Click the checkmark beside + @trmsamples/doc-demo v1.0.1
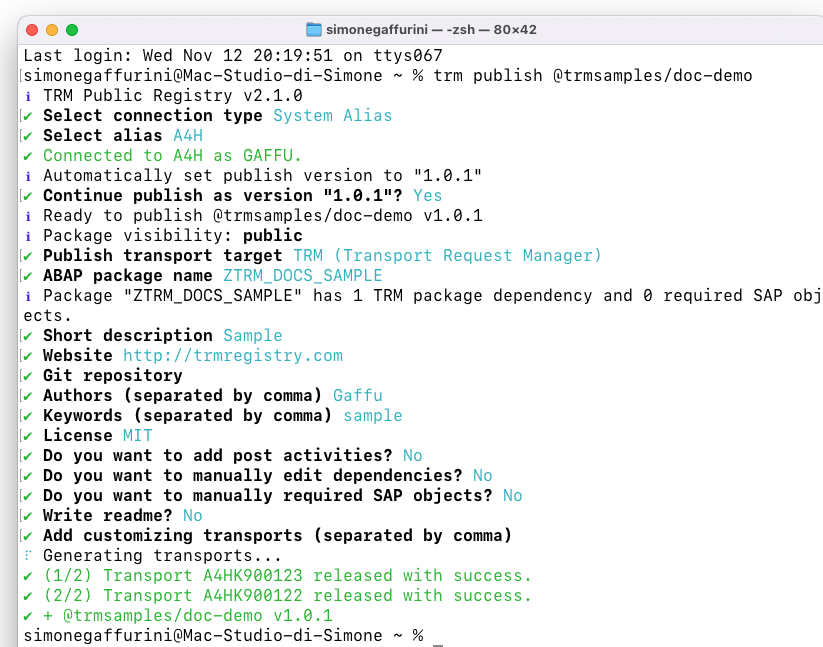The width and height of the screenshot is (823, 647). pos(28,616)
